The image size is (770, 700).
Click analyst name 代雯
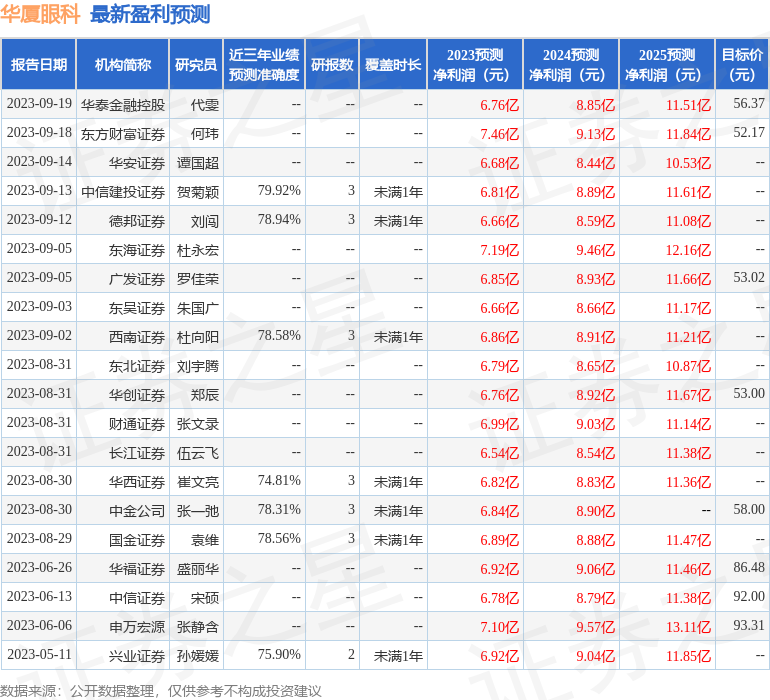click(205, 105)
